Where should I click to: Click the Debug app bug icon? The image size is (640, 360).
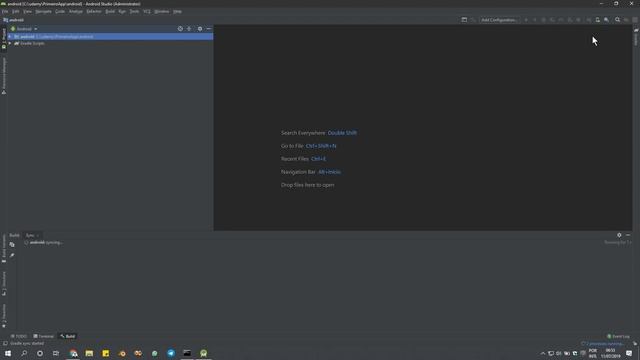(x=543, y=20)
